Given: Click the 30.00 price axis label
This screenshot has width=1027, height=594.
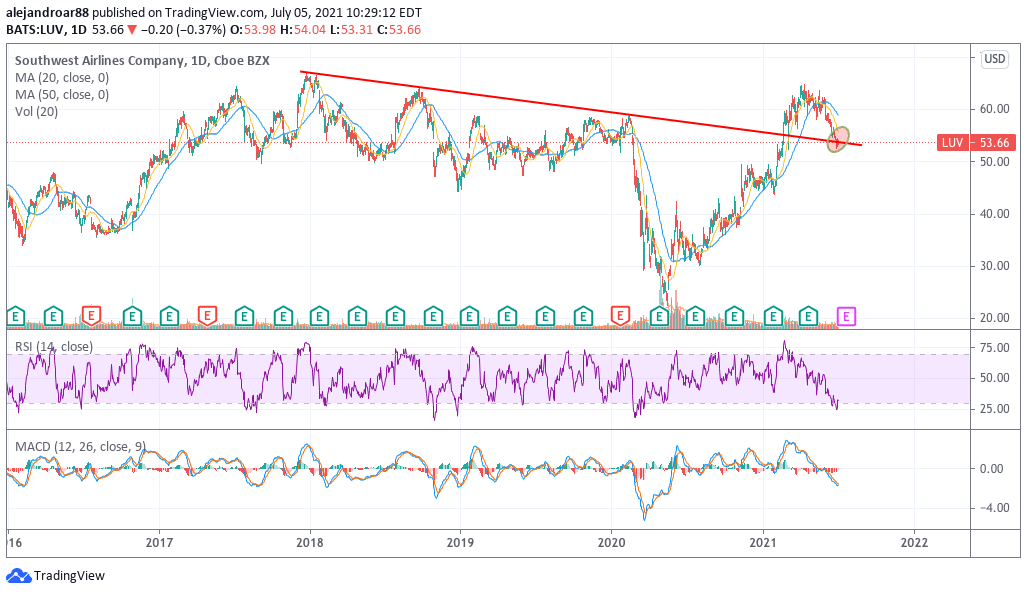Looking at the screenshot, I should (994, 266).
